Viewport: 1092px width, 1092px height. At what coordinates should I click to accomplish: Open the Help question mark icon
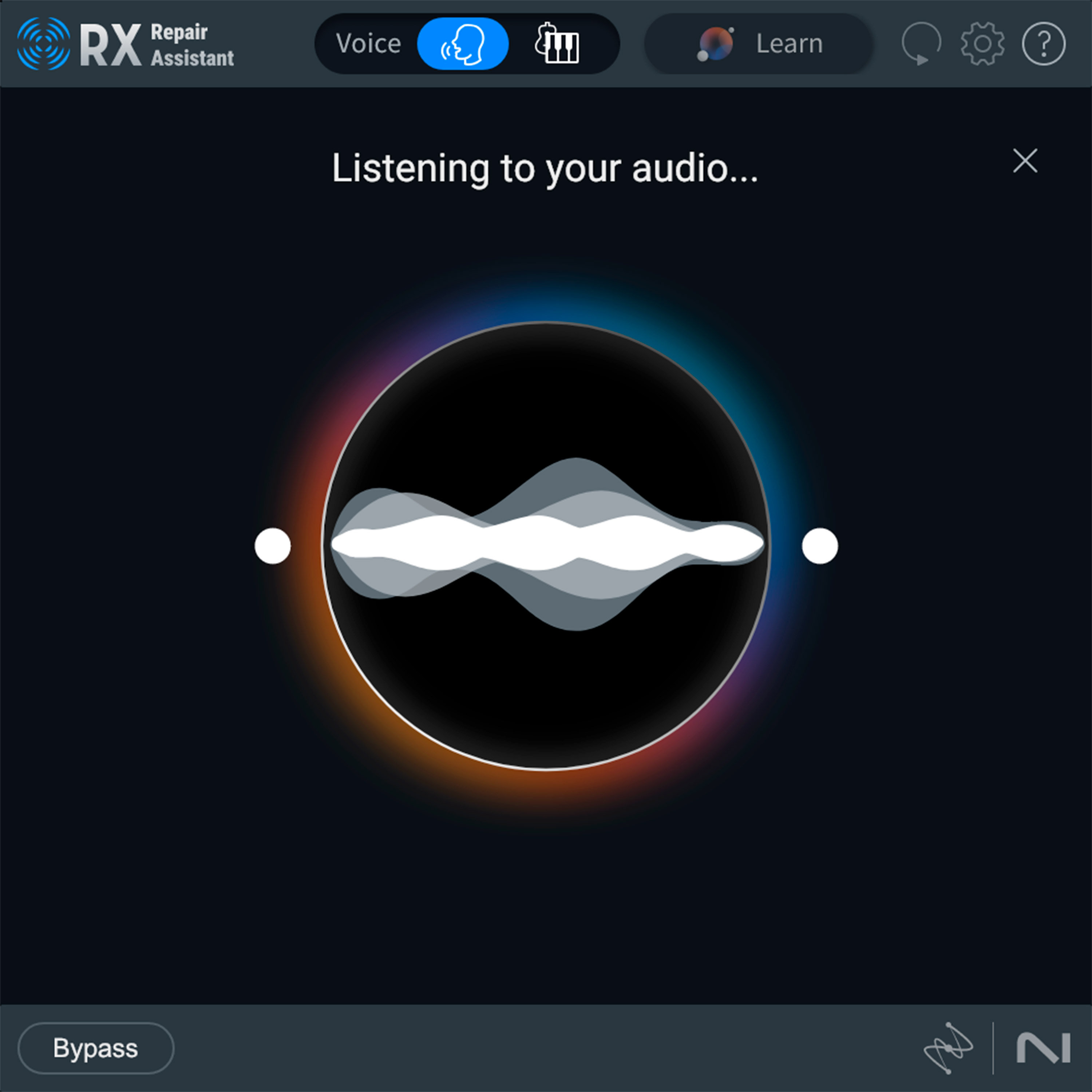[x=1043, y=44]
